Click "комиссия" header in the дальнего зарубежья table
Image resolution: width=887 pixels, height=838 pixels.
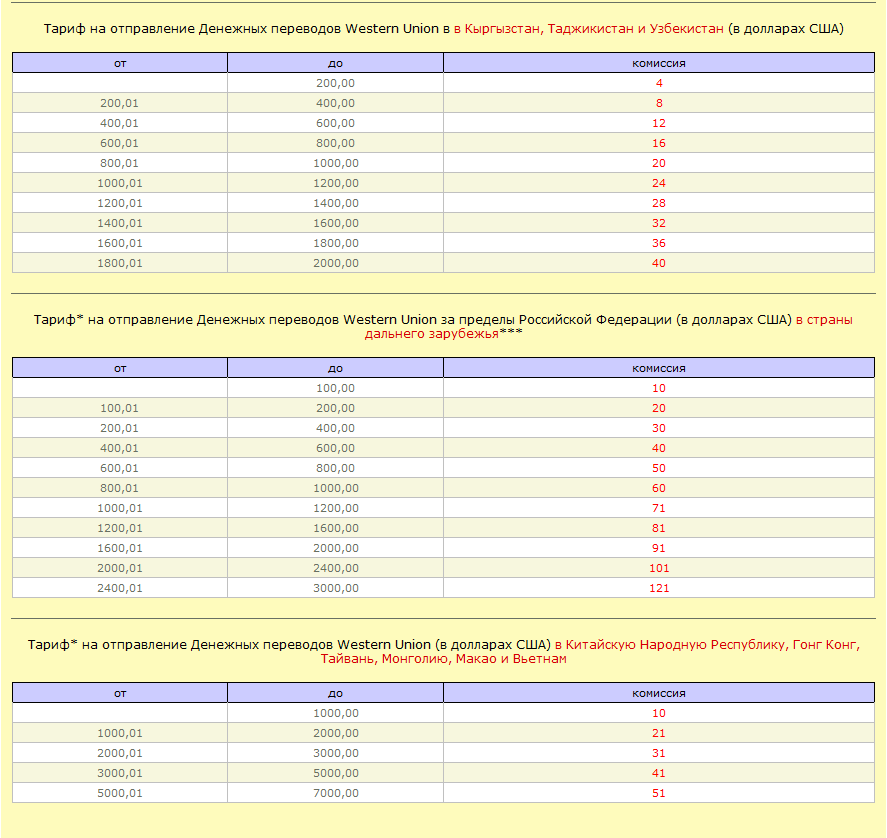(x=659, y=368)
